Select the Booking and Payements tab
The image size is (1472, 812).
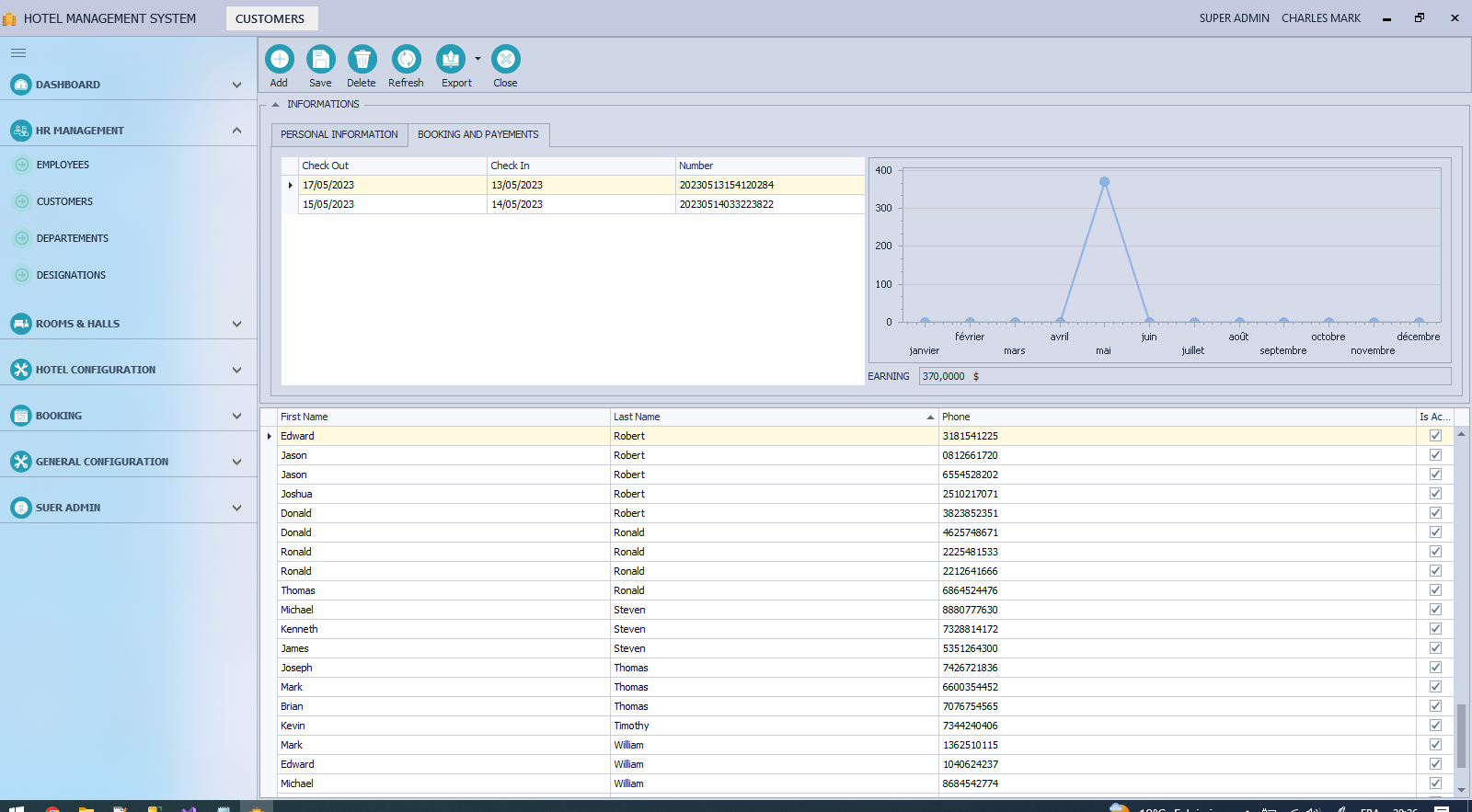478,134
